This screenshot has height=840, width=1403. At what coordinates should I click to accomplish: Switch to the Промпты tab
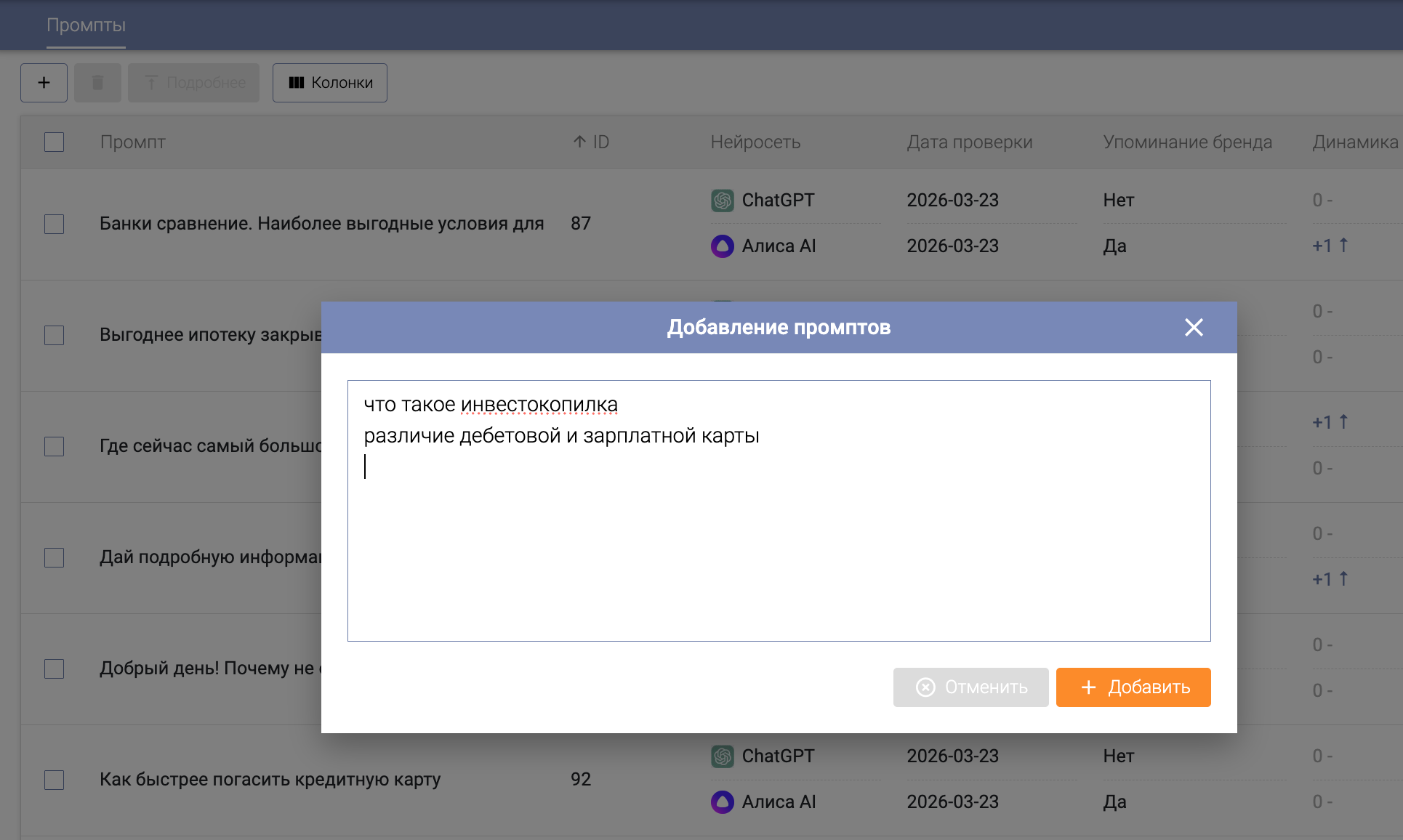[86, 25]
